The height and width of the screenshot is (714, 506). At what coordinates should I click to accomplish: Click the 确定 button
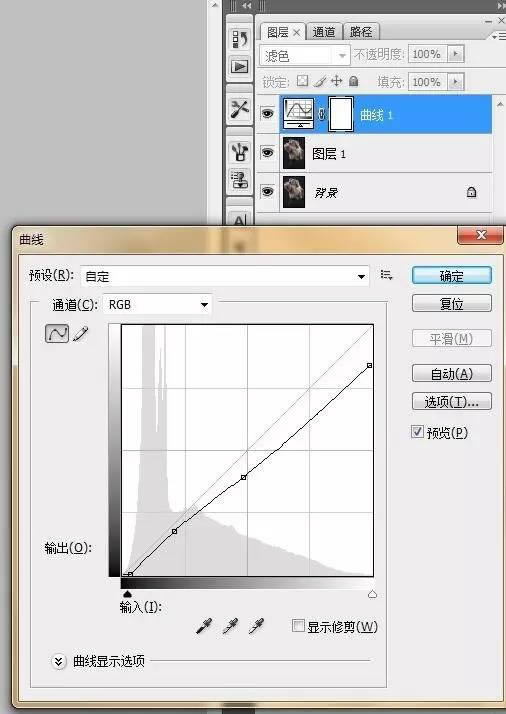click(x=451, y=276)
